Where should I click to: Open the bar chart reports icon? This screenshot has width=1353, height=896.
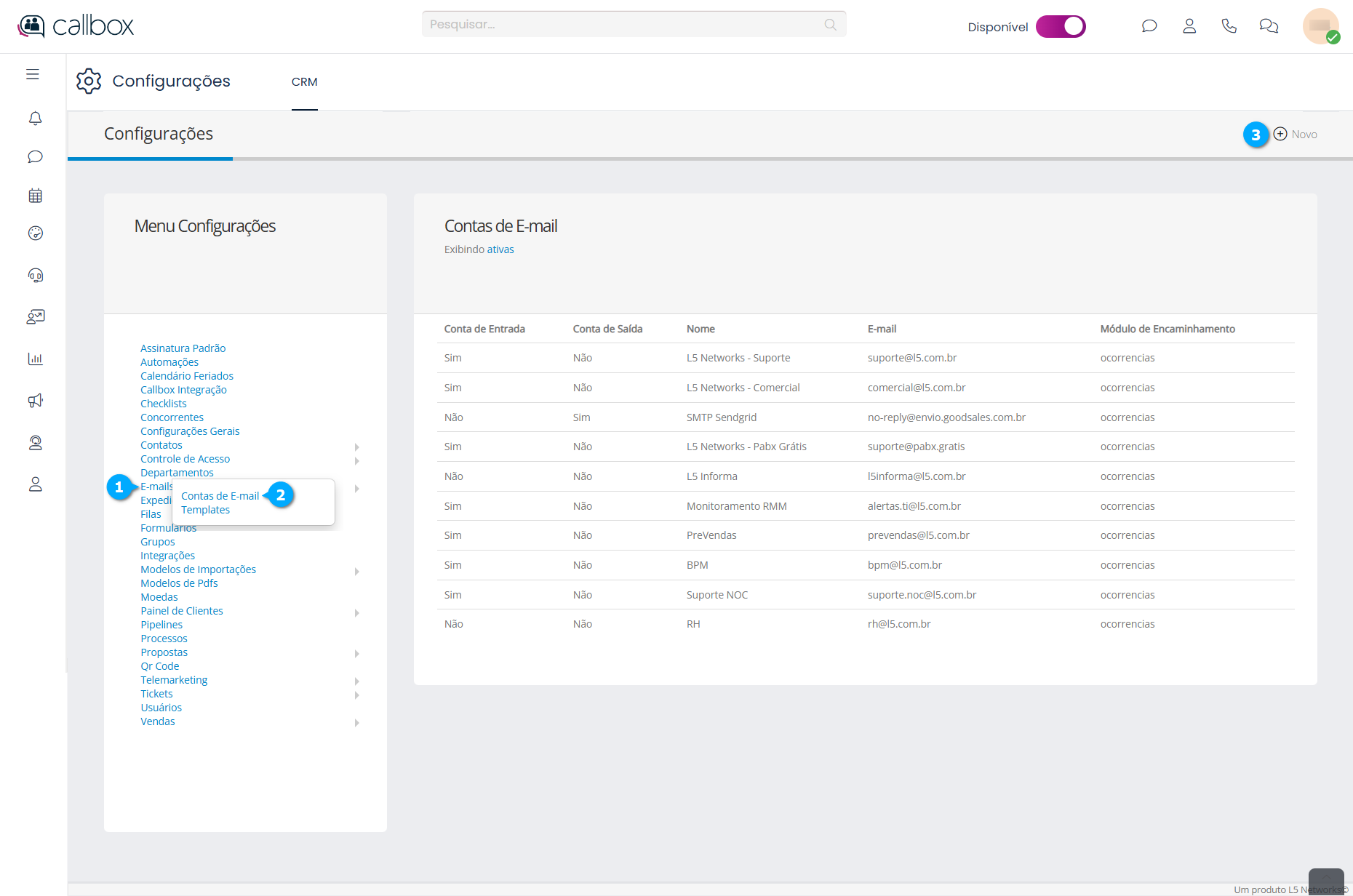(x=35, y=359)
